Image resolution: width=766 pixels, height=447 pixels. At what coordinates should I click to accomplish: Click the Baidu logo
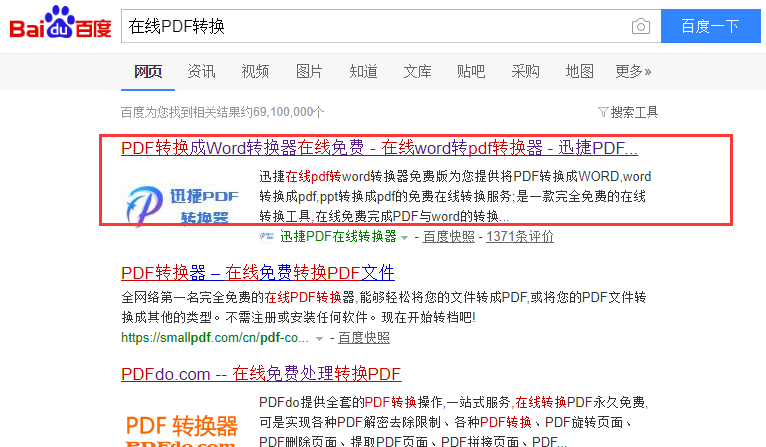61,23
